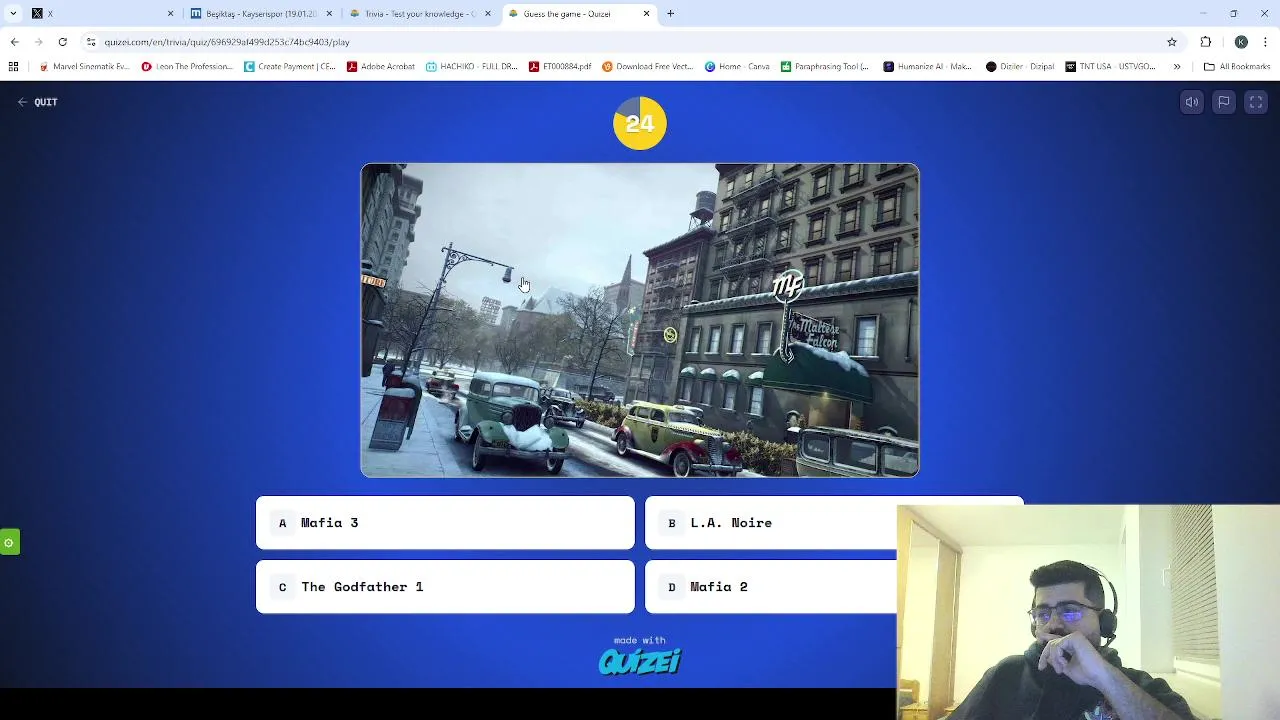Open the Chrome three-dot menu
This screenshot has width=1280, height=720.
tap(1265, 42)
